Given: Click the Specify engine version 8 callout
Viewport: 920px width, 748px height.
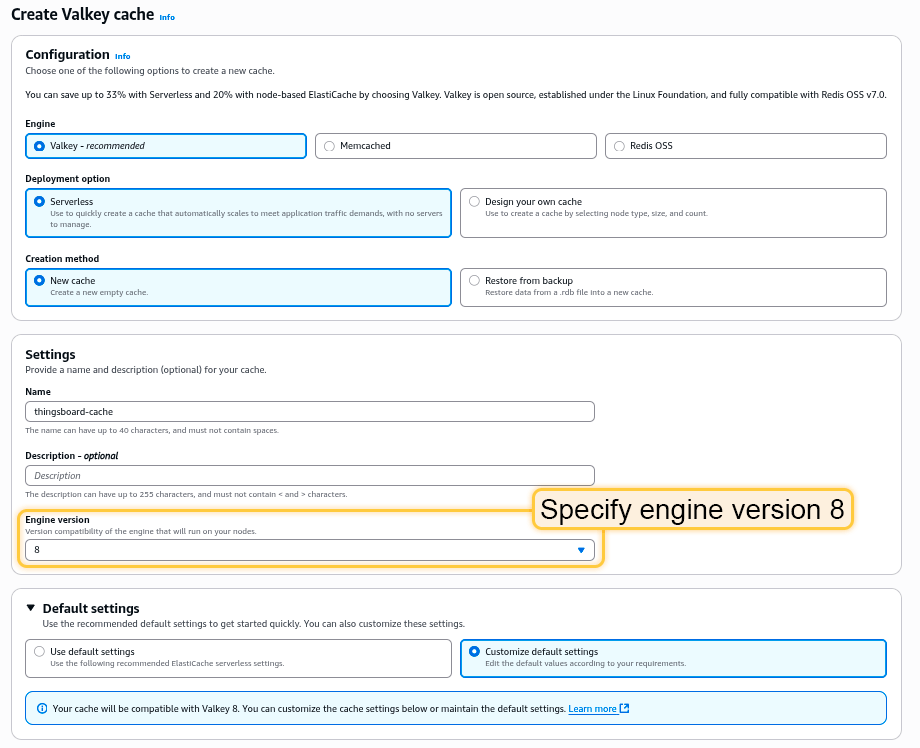Looking at the screenshot, I should tap(692, 510).
